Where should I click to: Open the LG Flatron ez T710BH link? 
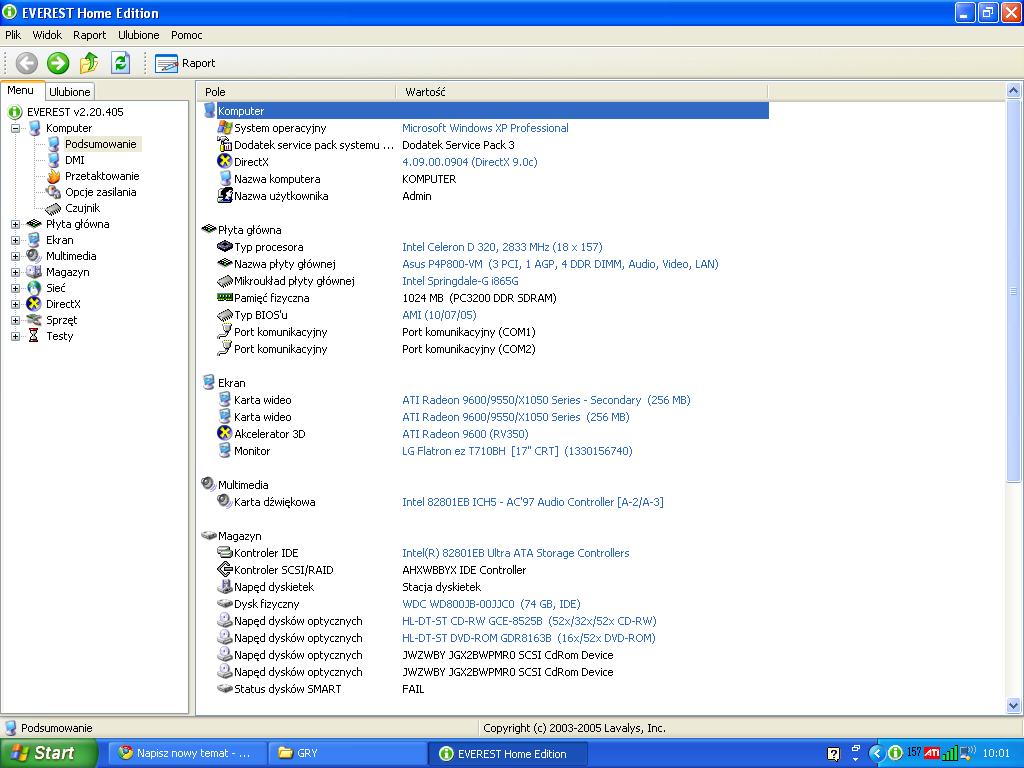point(517,451)
